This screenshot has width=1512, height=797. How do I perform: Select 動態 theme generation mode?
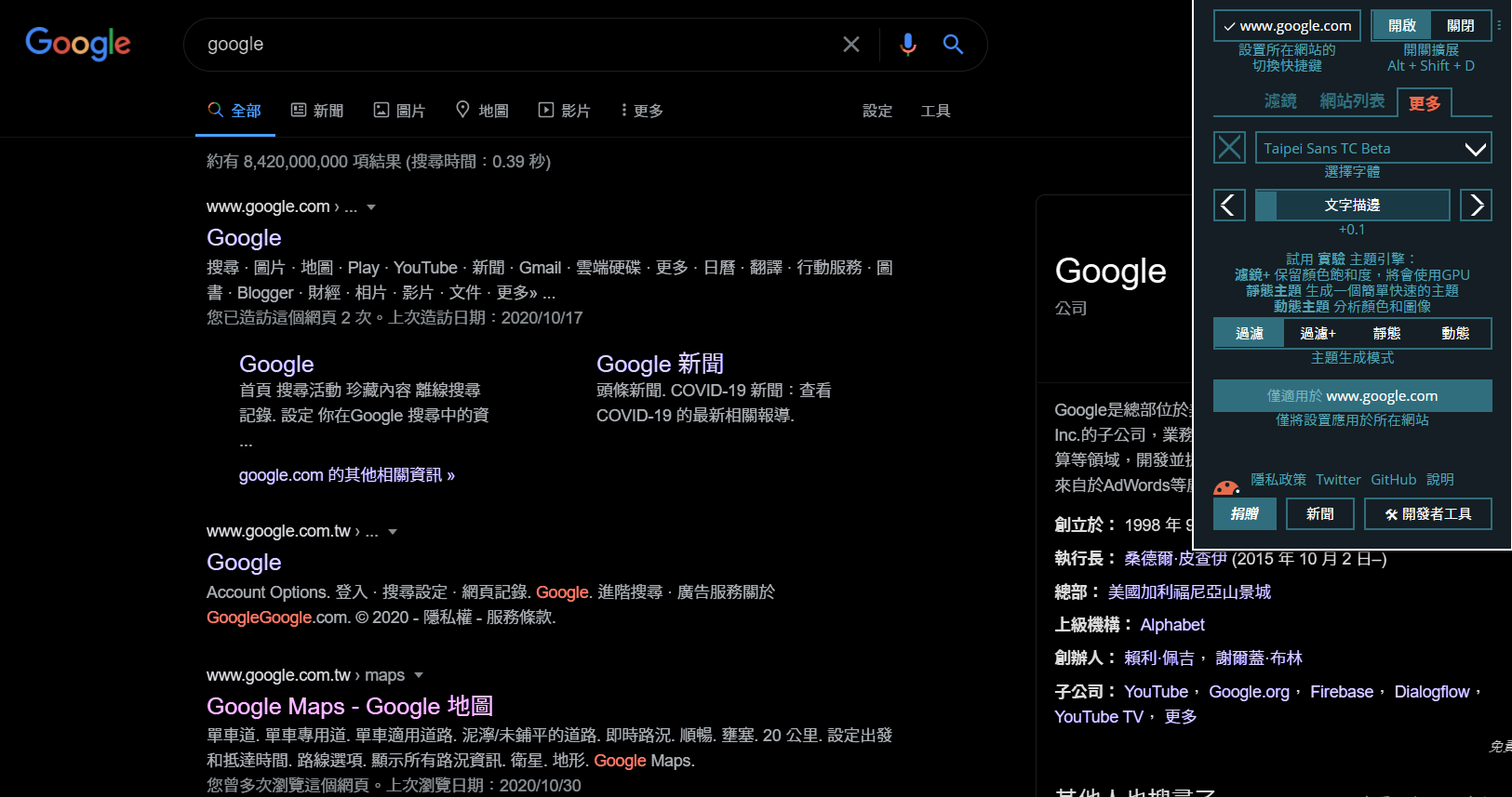click(x=1455, y=334)
